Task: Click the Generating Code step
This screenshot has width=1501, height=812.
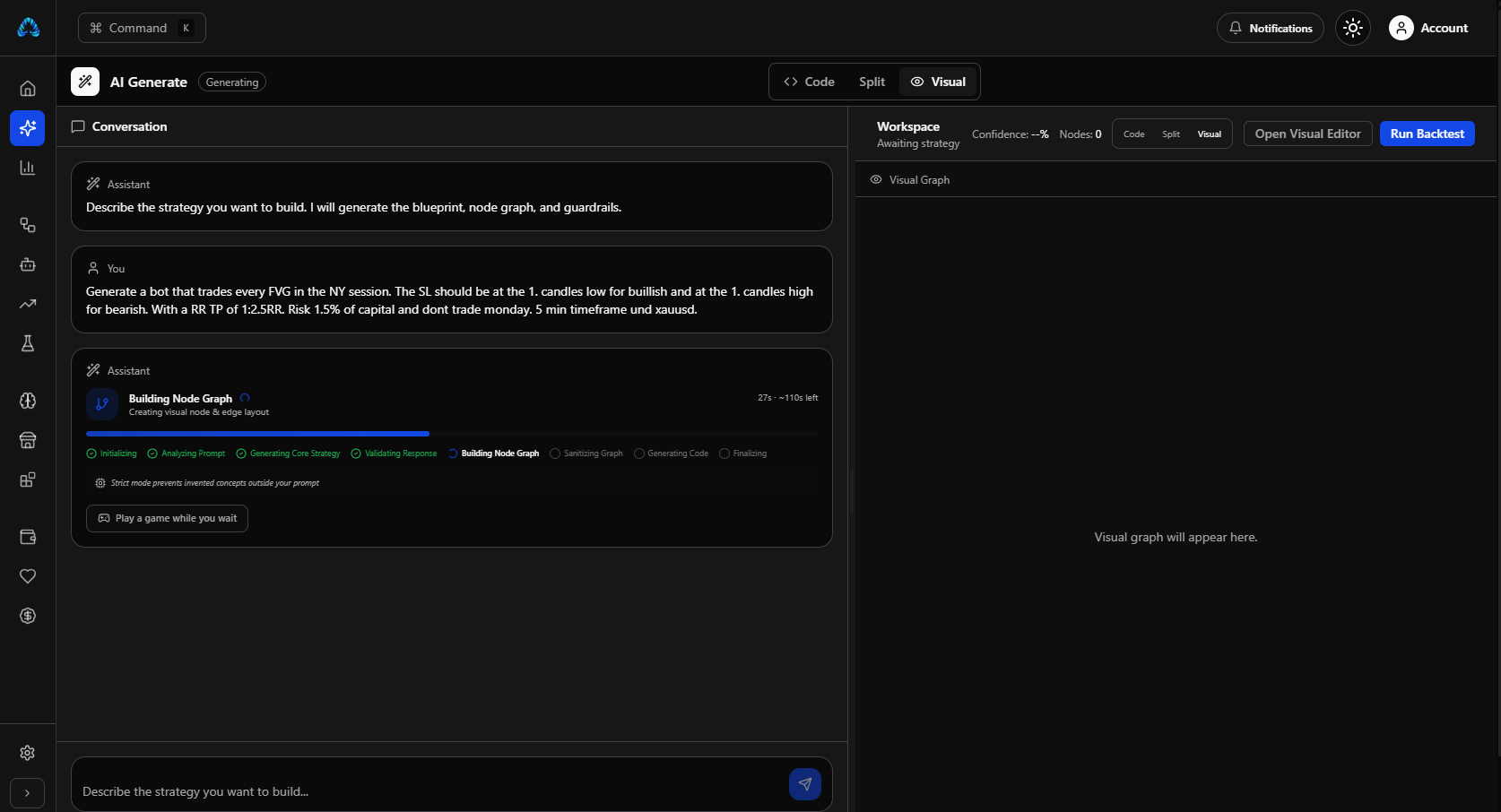Action: [672, 454]
